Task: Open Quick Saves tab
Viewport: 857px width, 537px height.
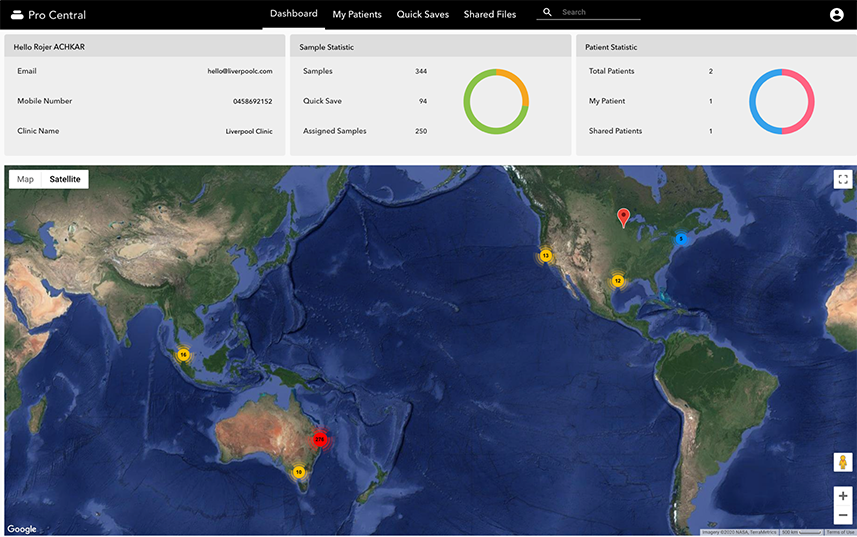Action: [422, 15]
